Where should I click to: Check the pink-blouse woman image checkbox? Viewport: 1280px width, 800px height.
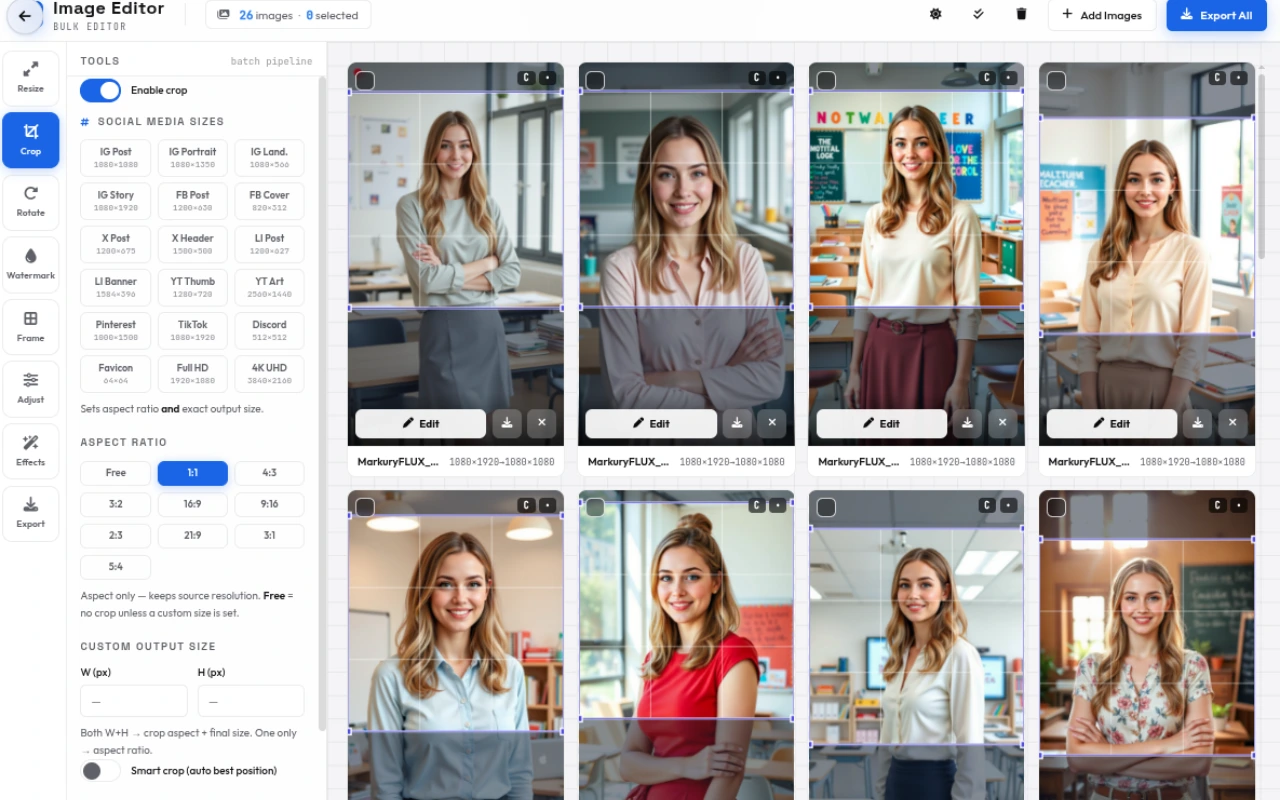click(x=595, y=80)
